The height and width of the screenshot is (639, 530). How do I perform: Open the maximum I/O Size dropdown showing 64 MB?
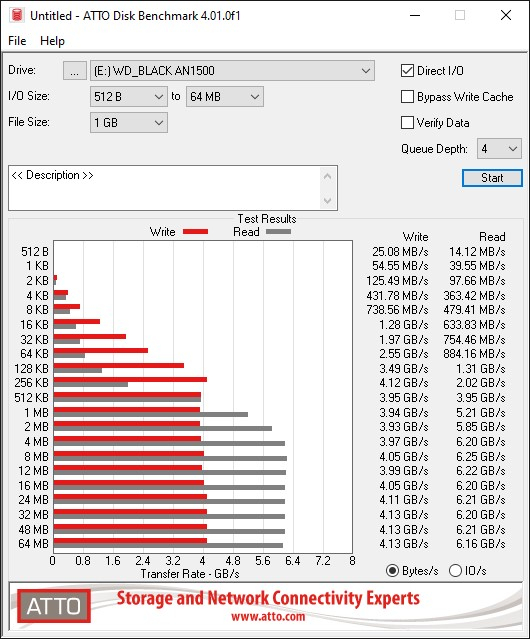click(225, 97)
